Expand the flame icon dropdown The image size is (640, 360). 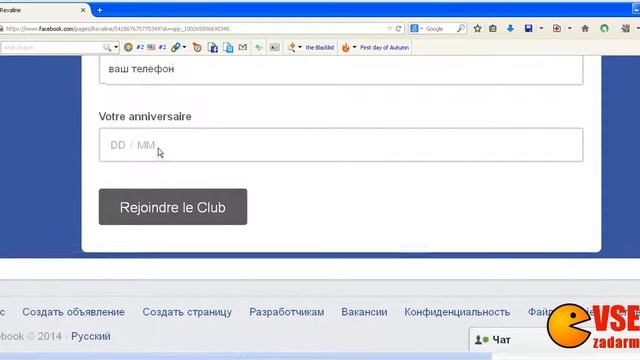(x=354, y=47)
